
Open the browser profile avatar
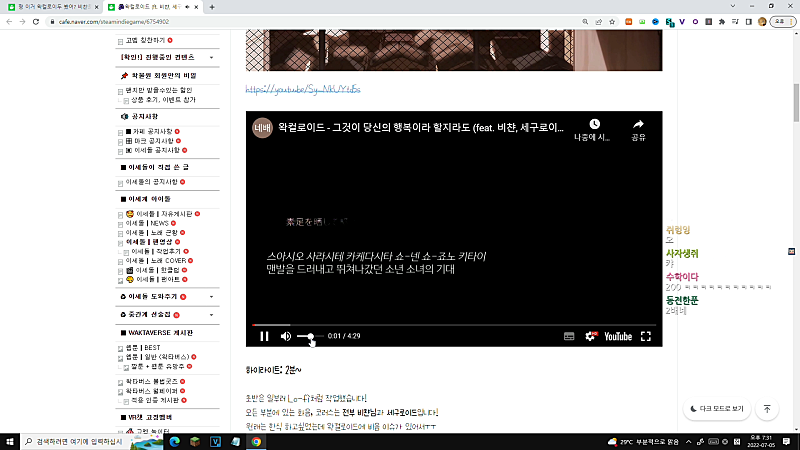[762, 22]
